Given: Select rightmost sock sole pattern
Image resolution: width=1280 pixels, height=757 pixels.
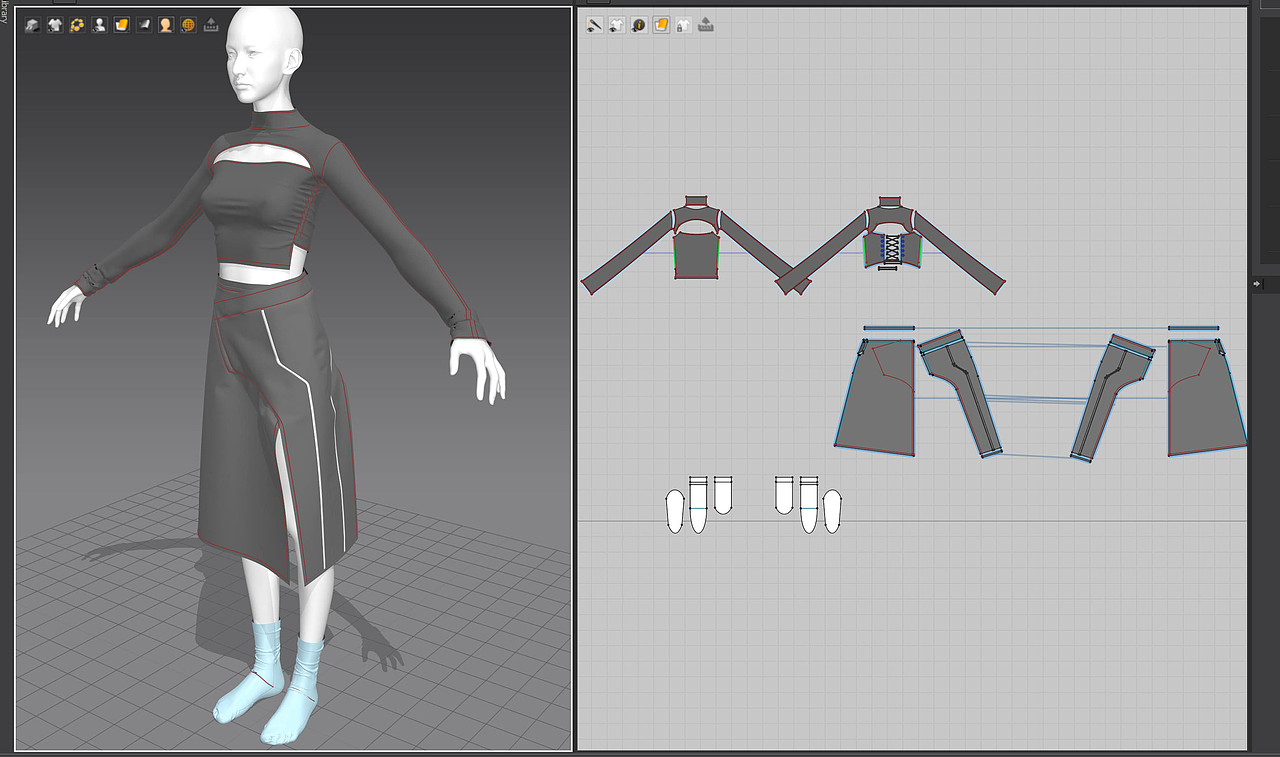Looking at the screenshot, I should (831, 511).
